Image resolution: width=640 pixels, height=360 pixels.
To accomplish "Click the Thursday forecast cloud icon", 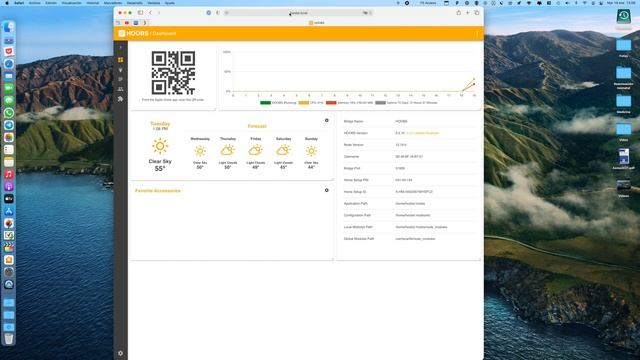I will [x=228, y=151].
